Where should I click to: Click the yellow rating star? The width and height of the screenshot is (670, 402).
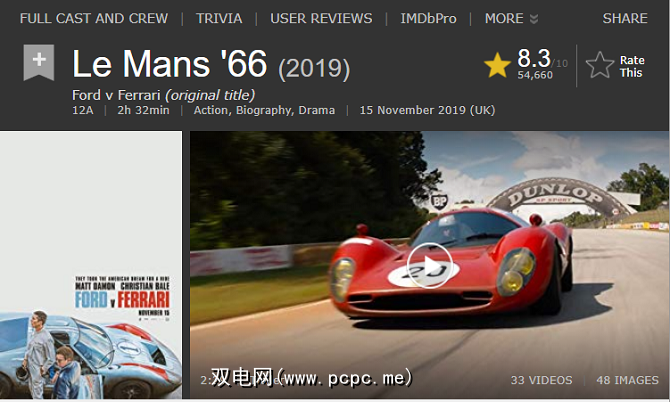tap(497, 65)
